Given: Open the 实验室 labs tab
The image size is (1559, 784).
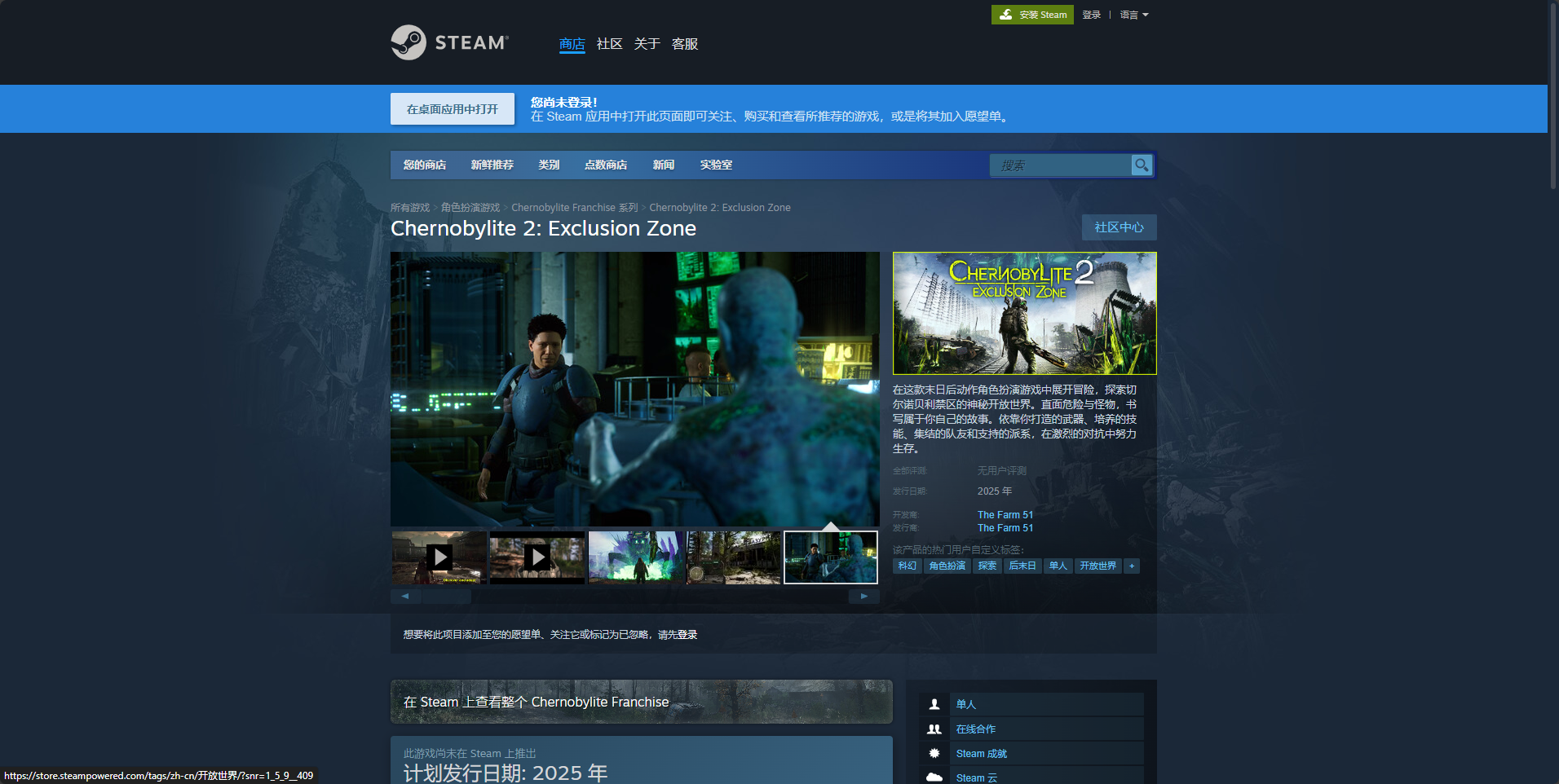Looking at the screenshot, I should pyautogui.click(x=716, y=165).
